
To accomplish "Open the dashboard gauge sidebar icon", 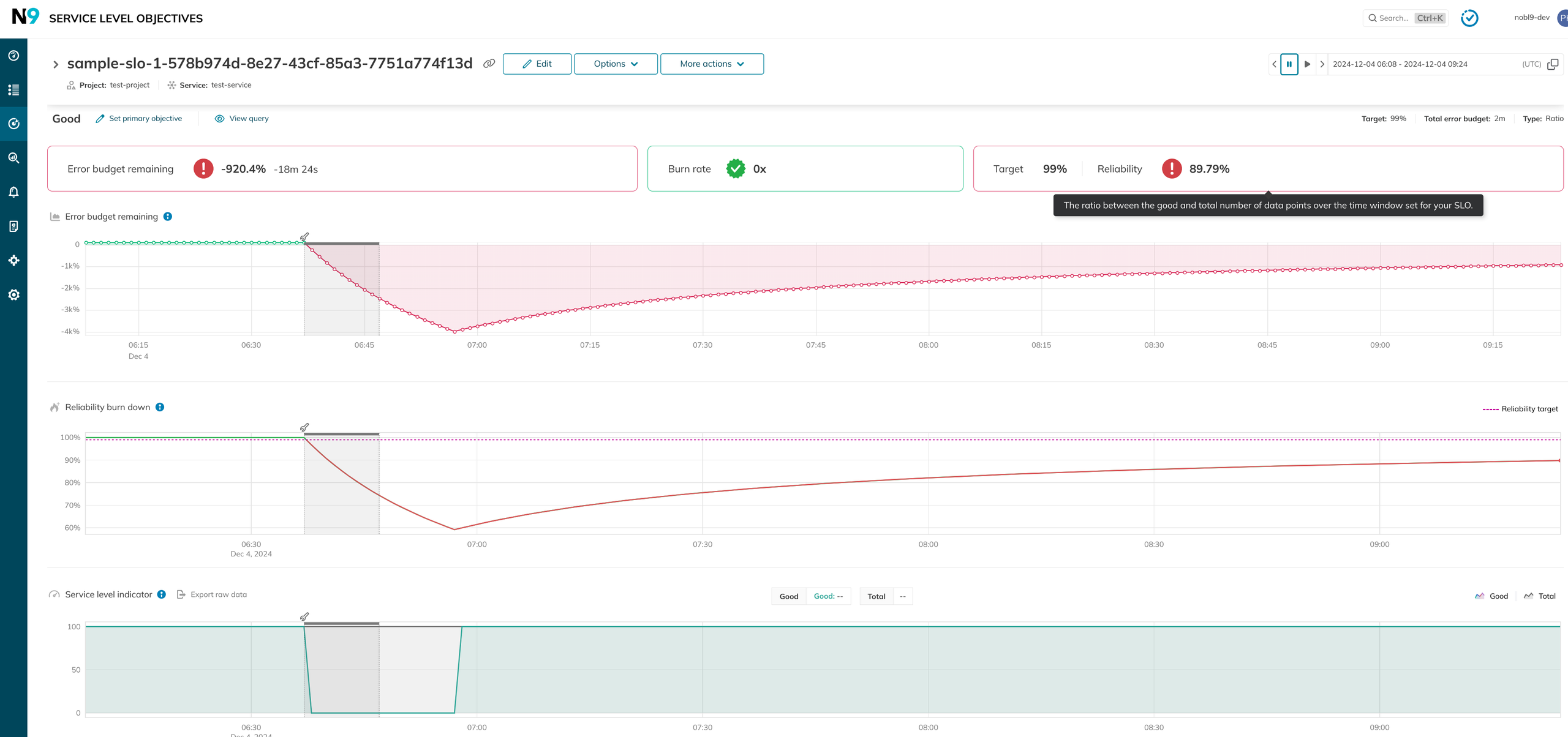I will tap(13, 56).
